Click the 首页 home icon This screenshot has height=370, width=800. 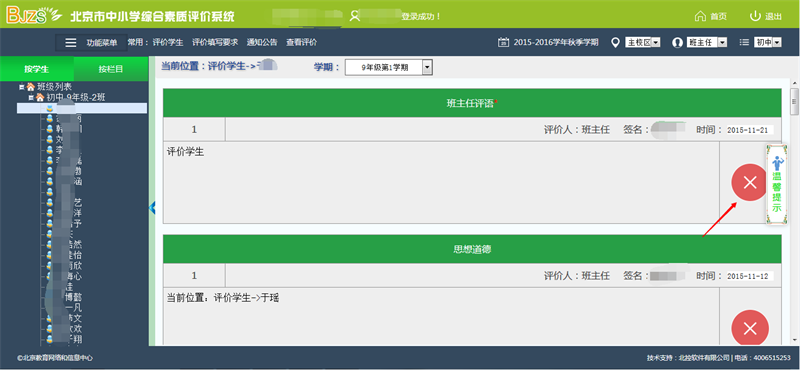coord(700,16)
